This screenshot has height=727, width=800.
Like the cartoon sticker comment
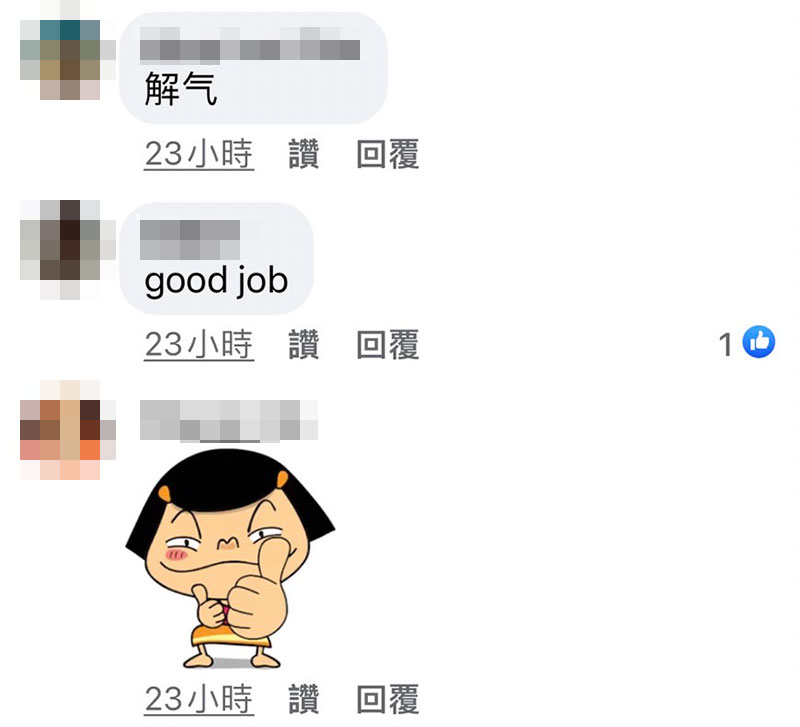coord(304,699)
